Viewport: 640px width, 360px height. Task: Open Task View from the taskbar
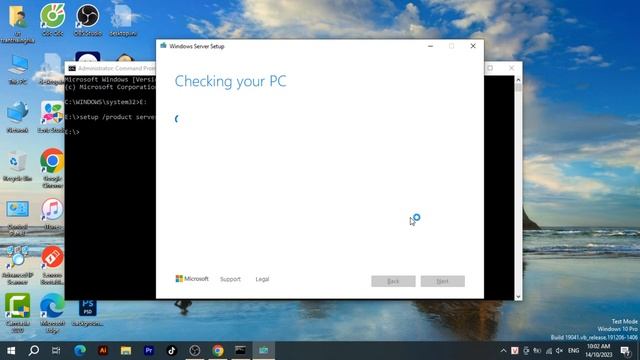coord(56,351)
